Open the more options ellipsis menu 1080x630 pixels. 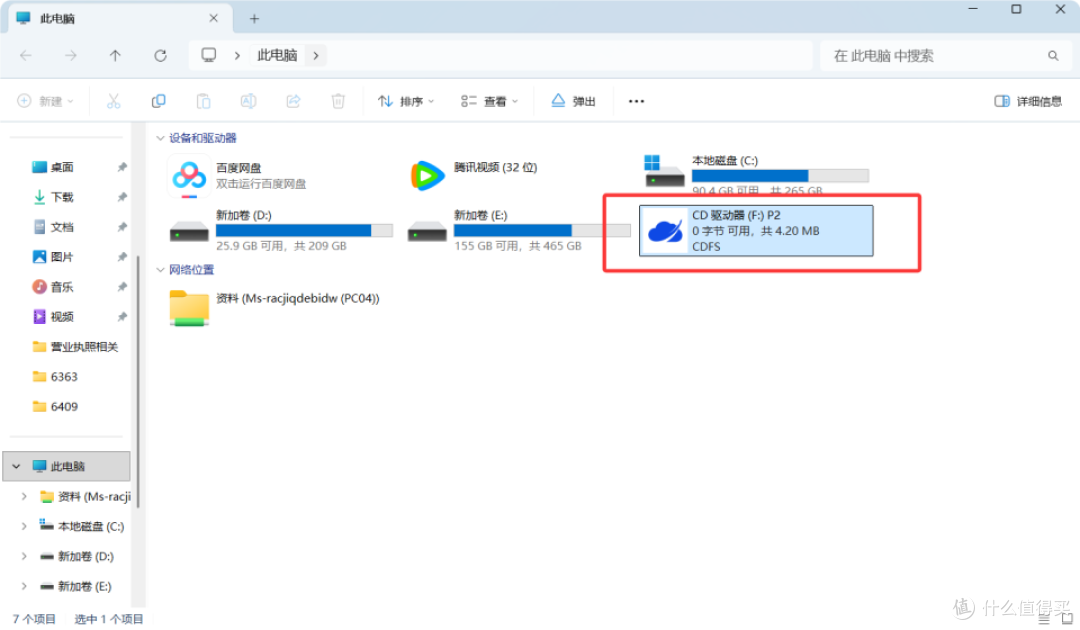pos(636,101)
